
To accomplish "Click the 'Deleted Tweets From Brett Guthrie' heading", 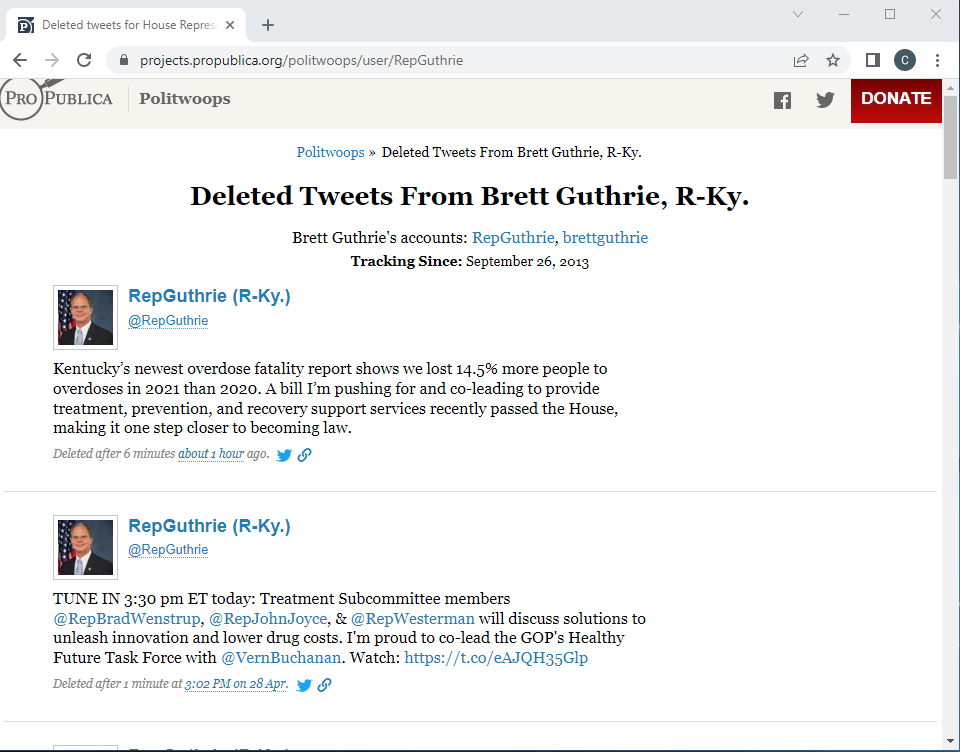I will click(470, 197).
